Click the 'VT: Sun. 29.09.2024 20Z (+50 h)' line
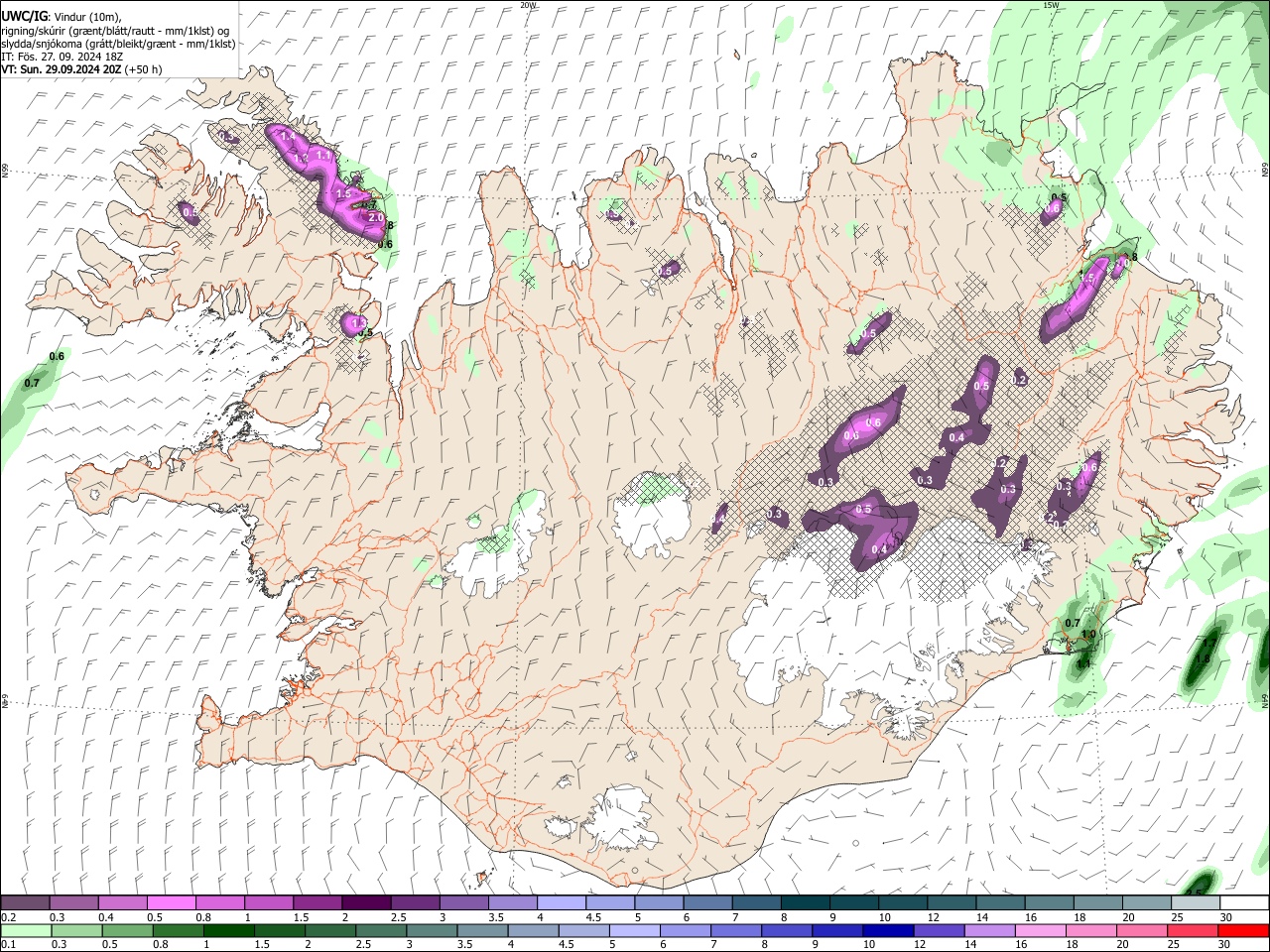 pyautogui.click(x=81, y=69)
